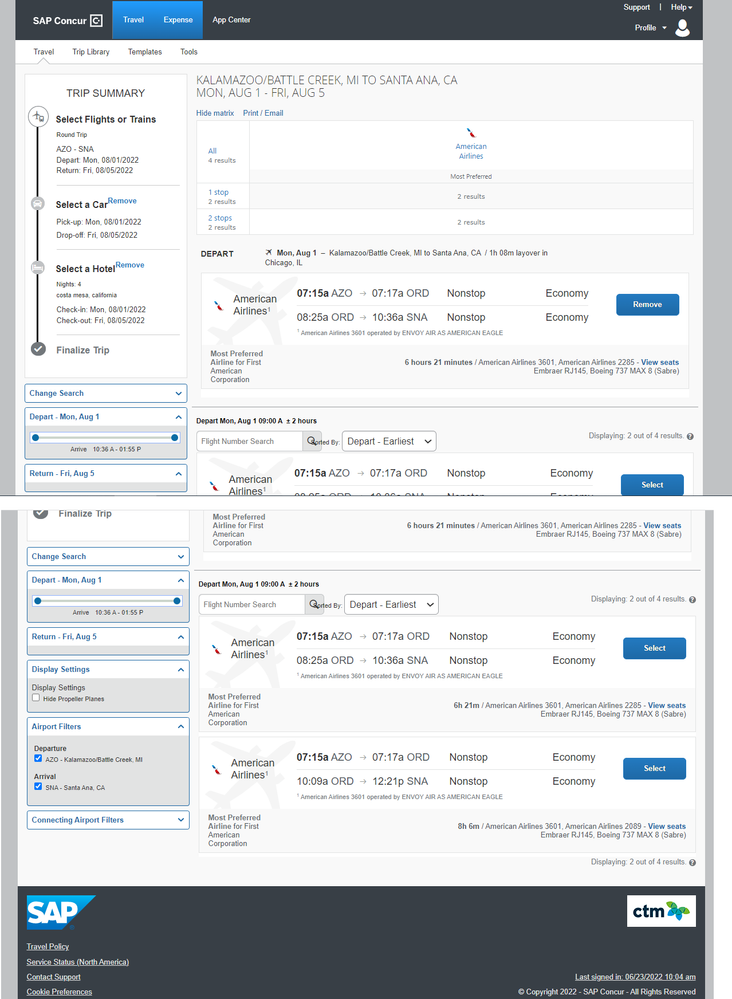Click the Print / Email link
Image resolution: width=732 pixels, height=999 pixels.
coord(263,113)
